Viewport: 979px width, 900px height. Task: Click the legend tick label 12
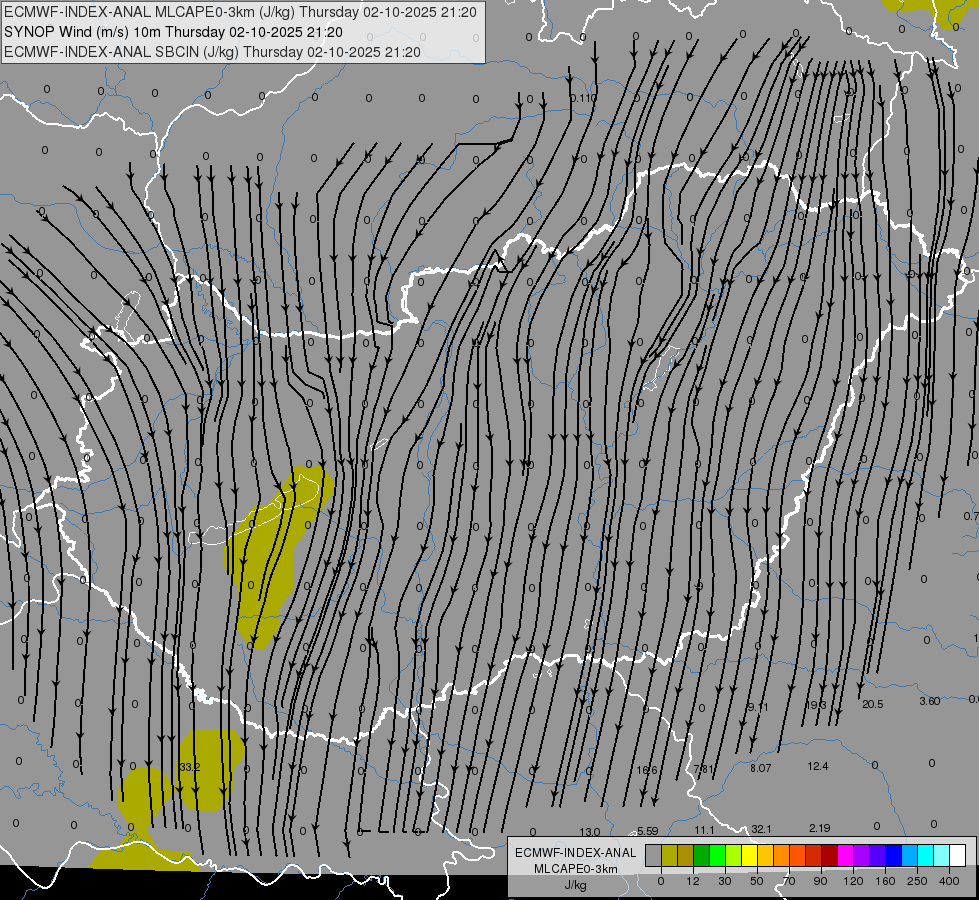[693, 881]
